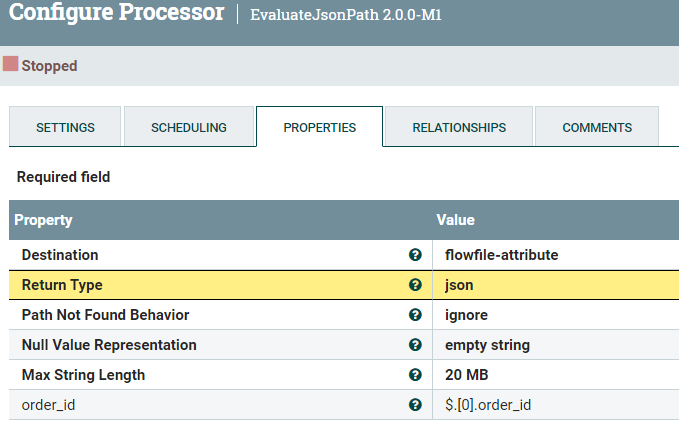The width and height of the screenshot is (679, 440).
Task: Click help icon for Max String Length
Action: [415, 375]
